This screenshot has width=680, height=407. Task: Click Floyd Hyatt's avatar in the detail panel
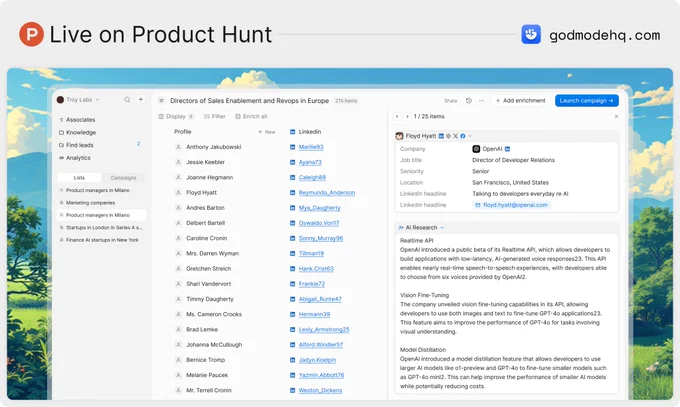(399, 136)
